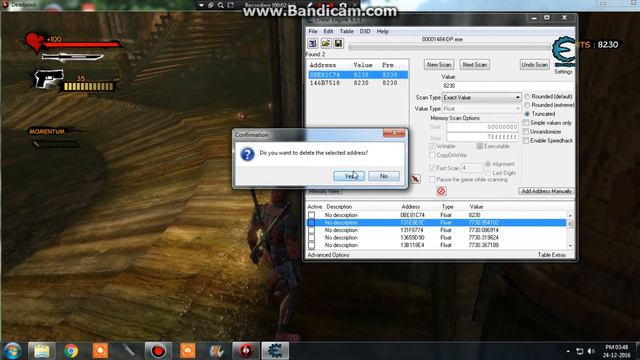Open Table Extras at the bottom right
This screenshot has height=360, width=640.
pos(551,255)
